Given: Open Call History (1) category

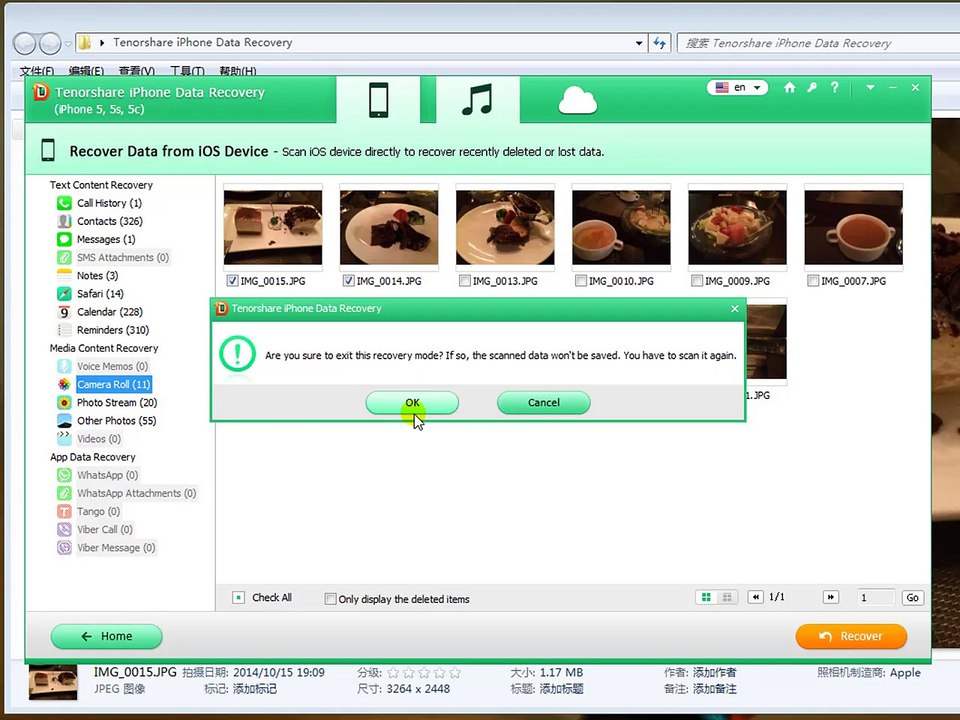Looking at the screenshot, I should point(109,203).
